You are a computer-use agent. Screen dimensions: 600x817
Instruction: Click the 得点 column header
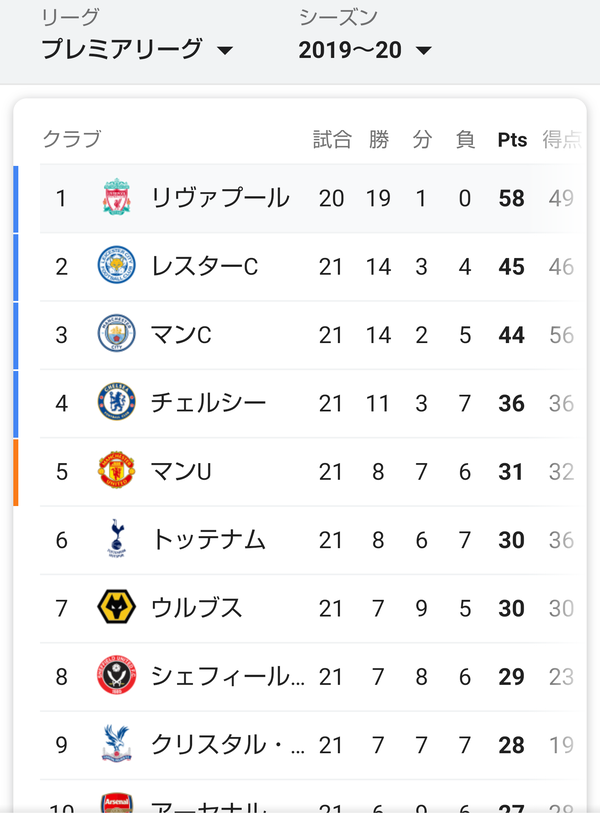[561, 140]
